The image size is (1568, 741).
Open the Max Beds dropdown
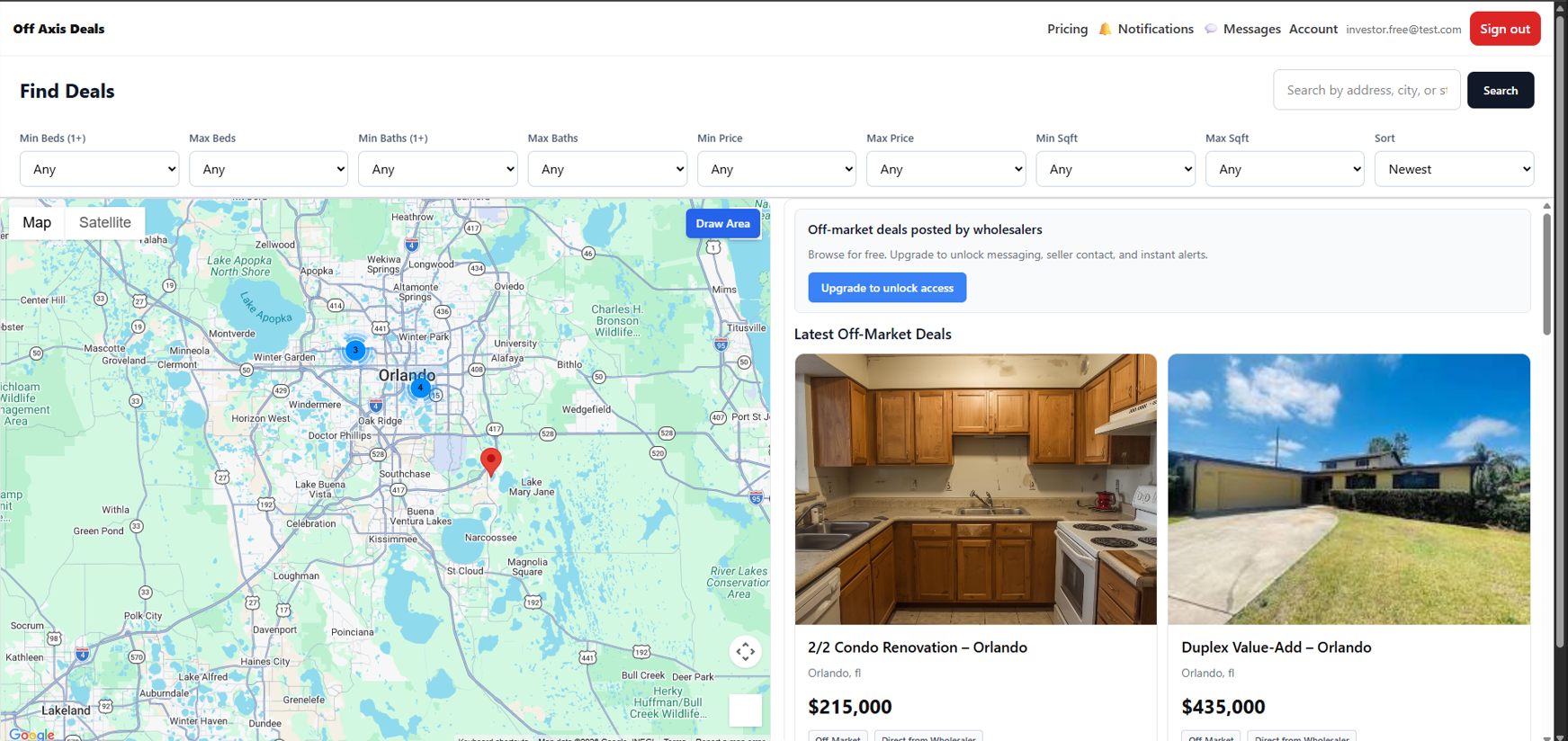(x=268, y=169)
